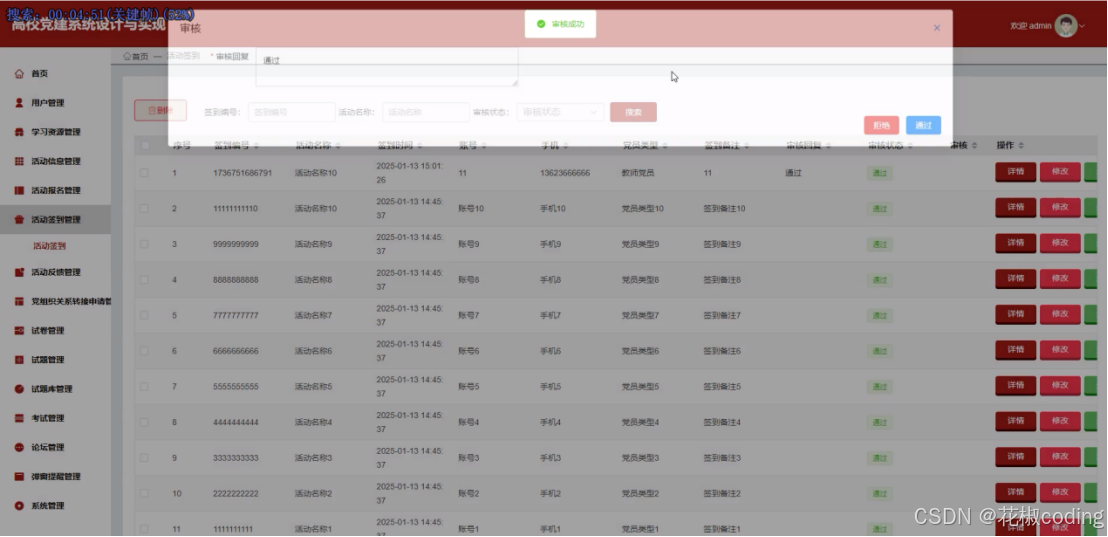Viewport: 1108px width, 537px height.
Task: Sort table by 活动名称 column arrows
Action: point(338,146)
